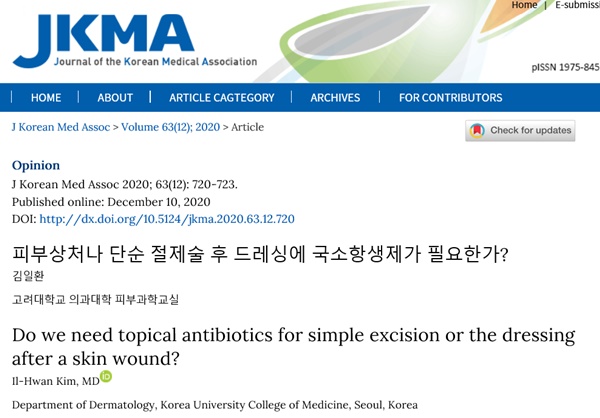Click the Korean article title
The width and height of the screenshot is (600, 418).
(x=260, y=254)
